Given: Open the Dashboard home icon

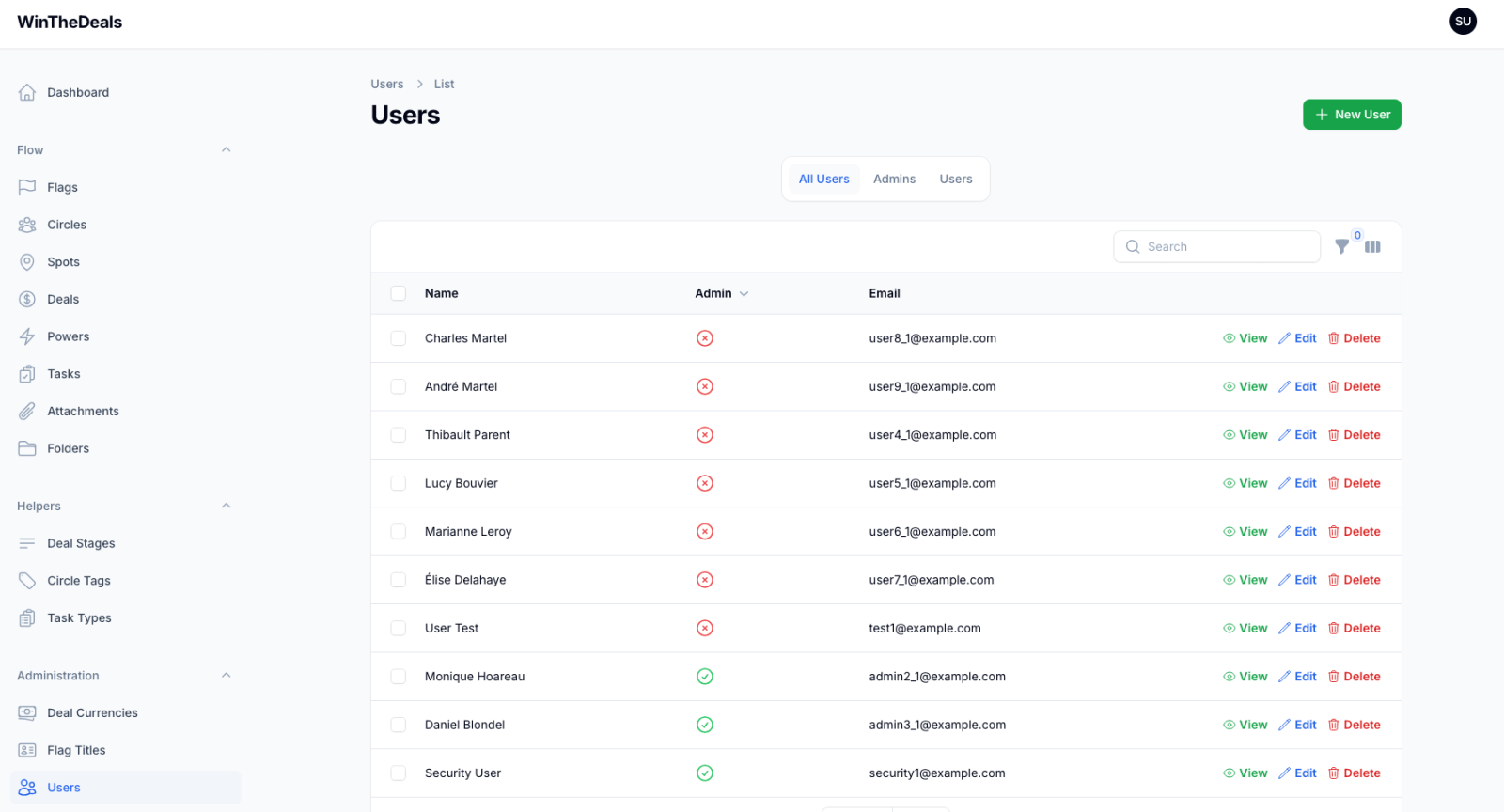Looking at the screenshot, I should pos(27,92).
